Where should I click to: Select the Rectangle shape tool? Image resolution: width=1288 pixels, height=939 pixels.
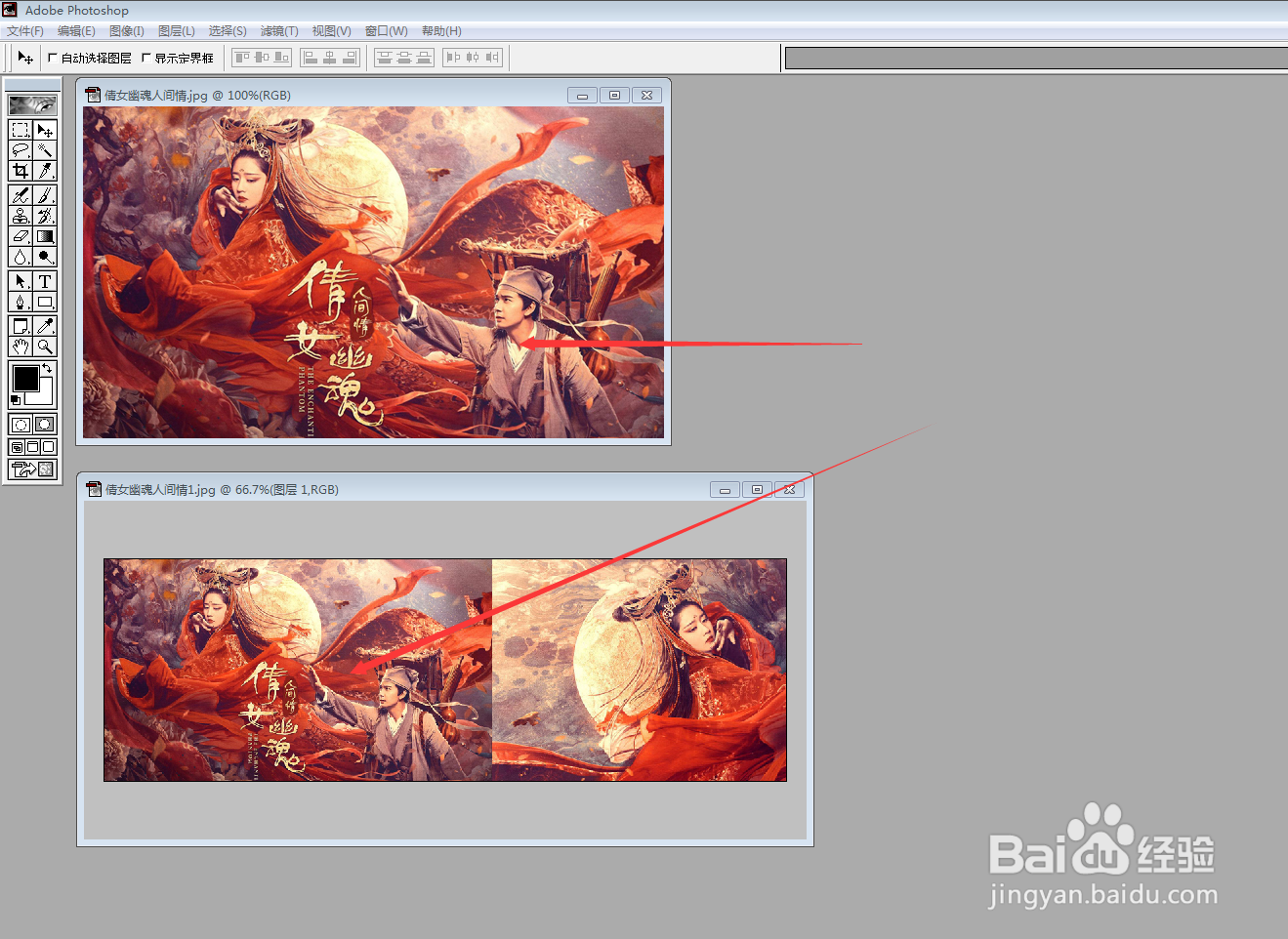coord(45,302)
